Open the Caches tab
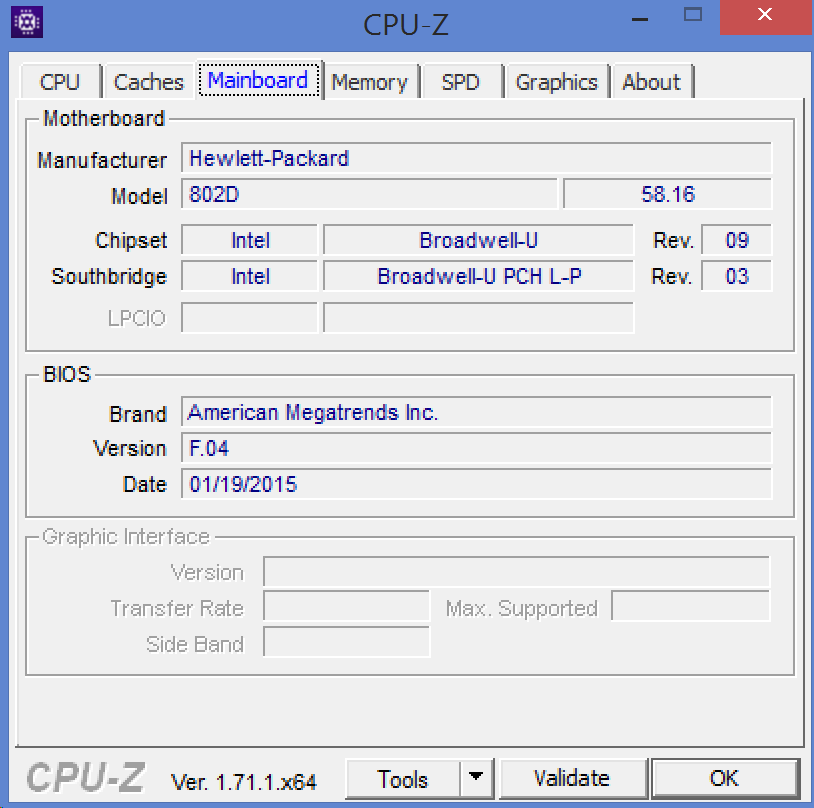 [148, 82]
